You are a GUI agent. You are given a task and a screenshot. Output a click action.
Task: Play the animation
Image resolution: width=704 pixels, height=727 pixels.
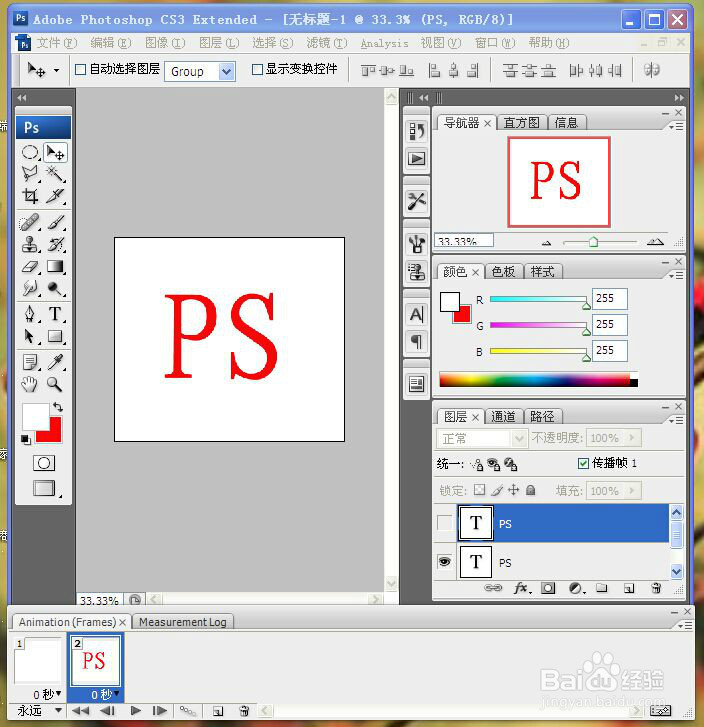pos(136,710)
